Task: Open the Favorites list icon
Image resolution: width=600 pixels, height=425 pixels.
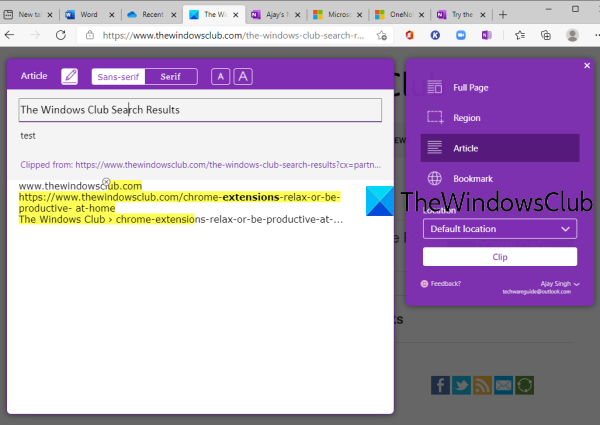Action: [x=520, y=35]
